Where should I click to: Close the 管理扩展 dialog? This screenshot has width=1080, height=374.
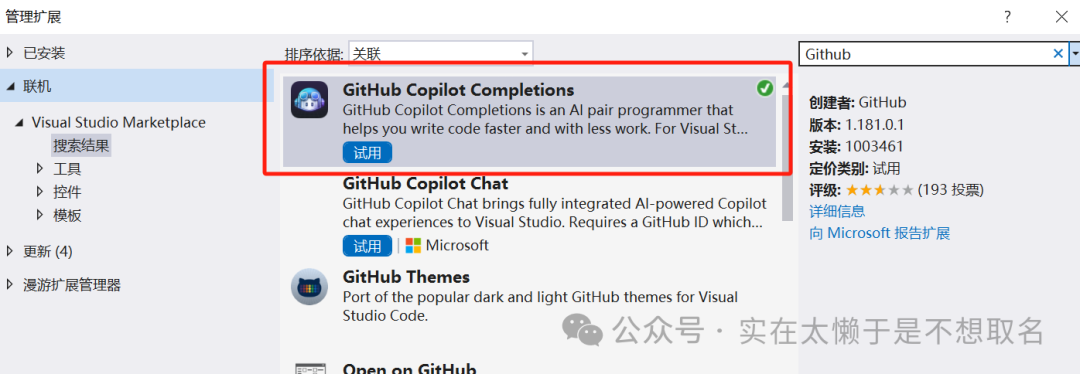[1061, 17]
